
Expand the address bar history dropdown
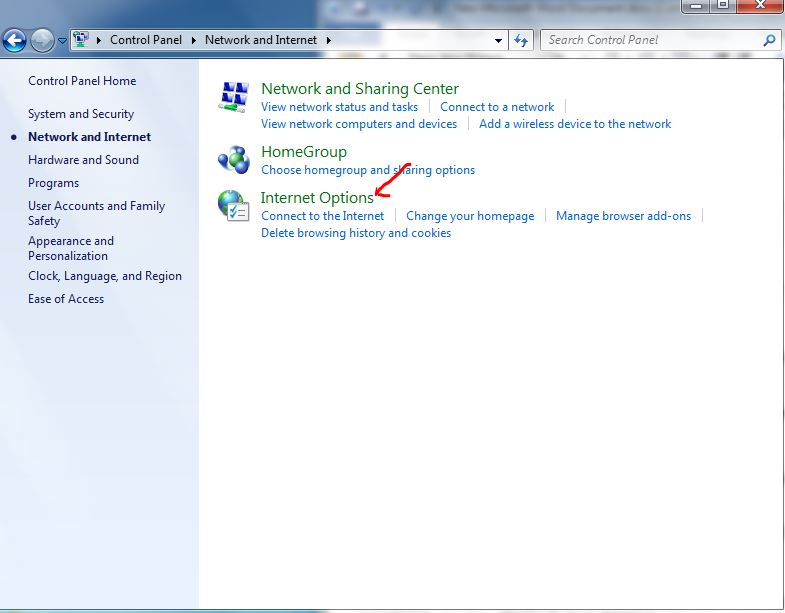pyautogui.click(x=499, y=41)
